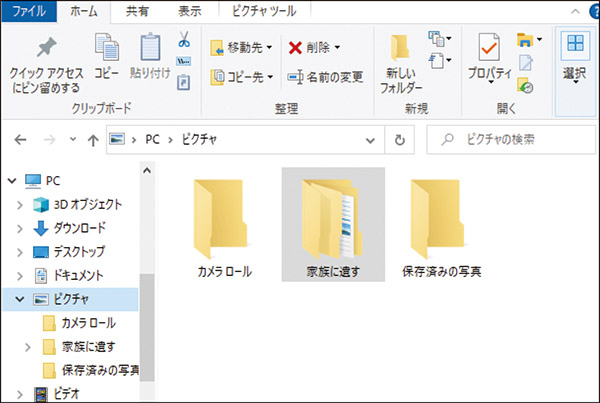This screenshot has width=600, height=403.
Task: Click the Cut scissors icon
Action: coord(184,40)
